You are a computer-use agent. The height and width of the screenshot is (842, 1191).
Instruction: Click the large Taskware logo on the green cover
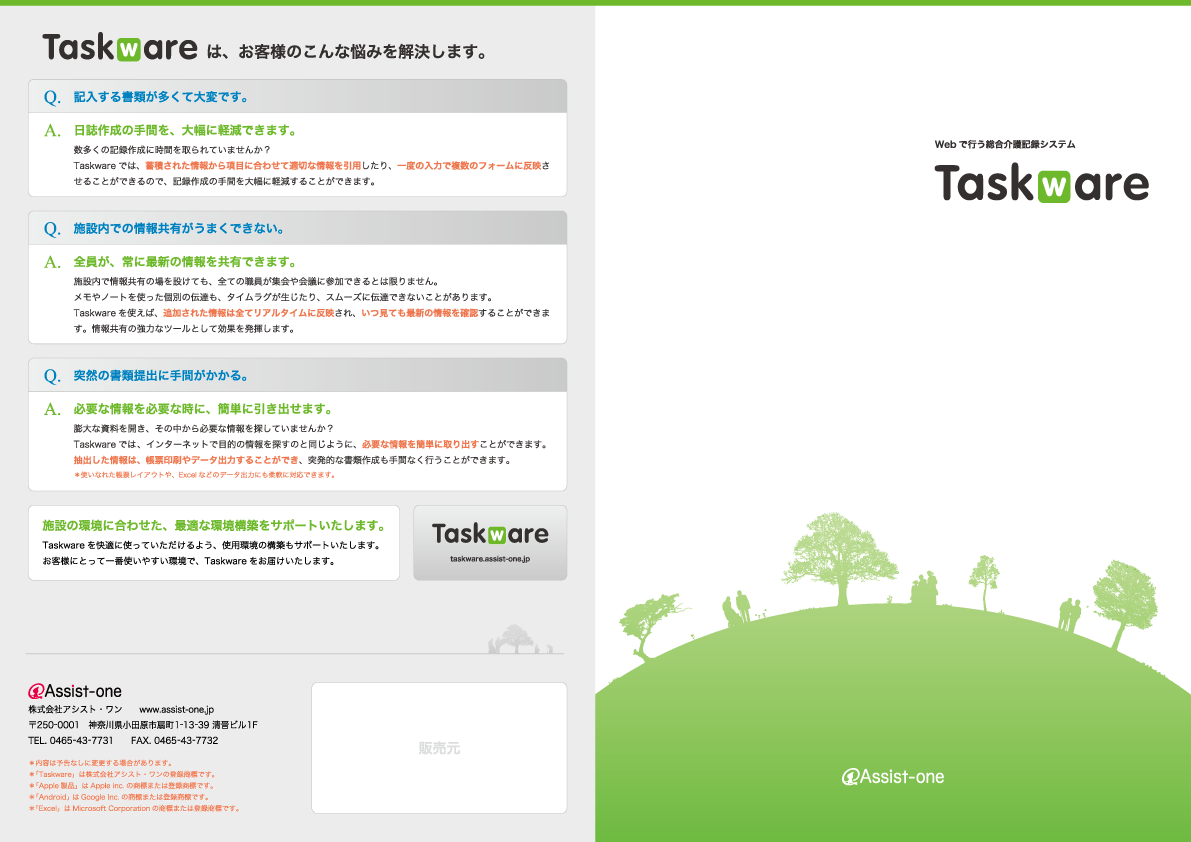click(x=1041, y=184)
